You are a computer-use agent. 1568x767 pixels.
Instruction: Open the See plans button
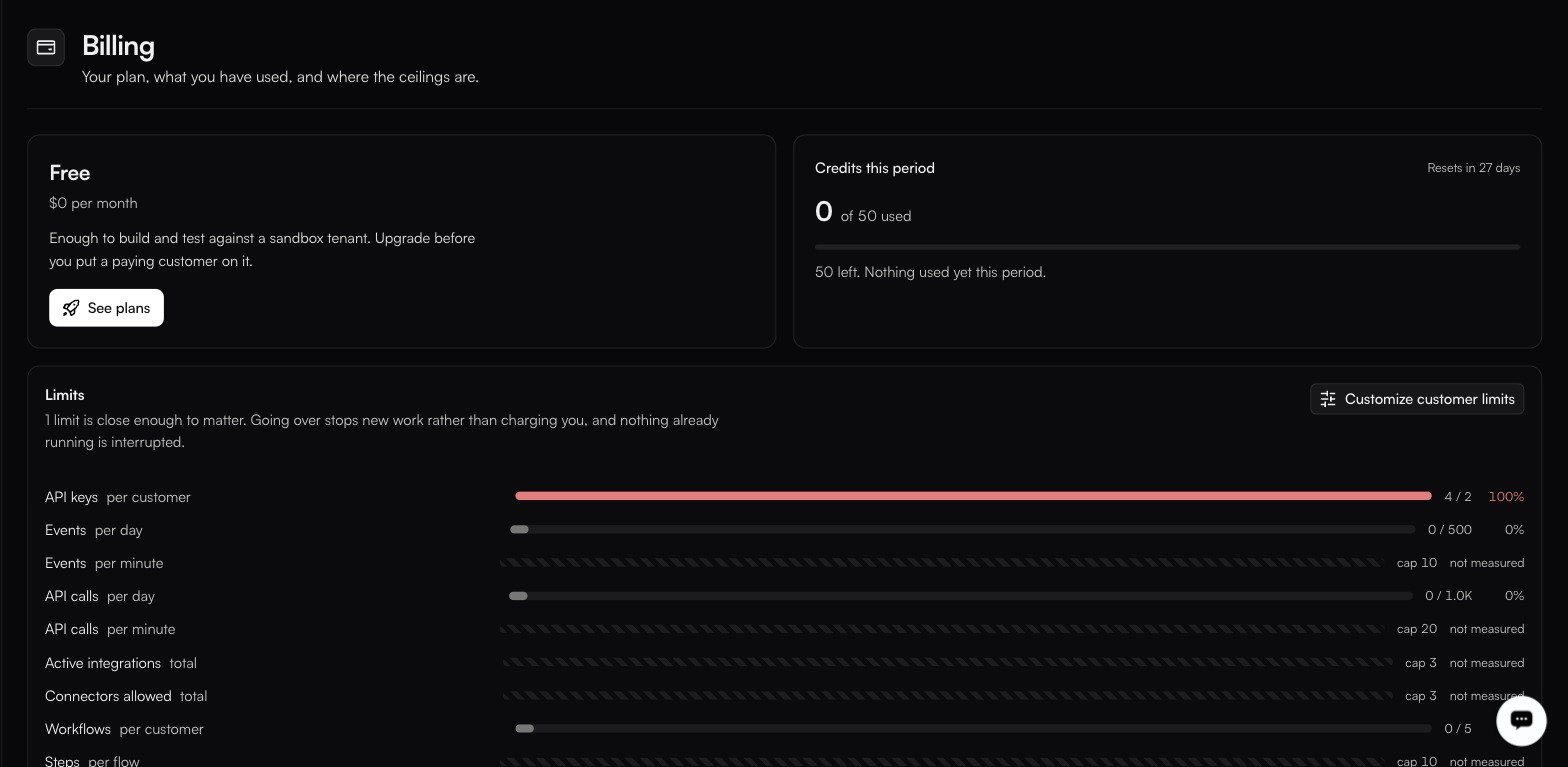106,308
